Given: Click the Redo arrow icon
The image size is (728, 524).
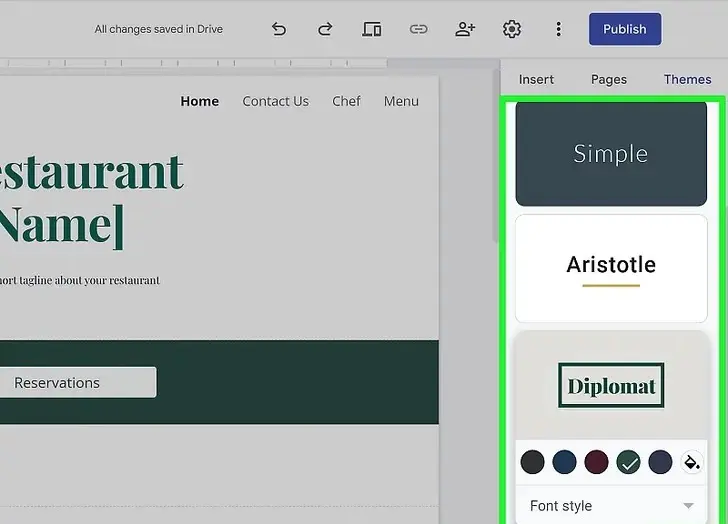Looking at the screenshot, I should [x=325, y=29].
